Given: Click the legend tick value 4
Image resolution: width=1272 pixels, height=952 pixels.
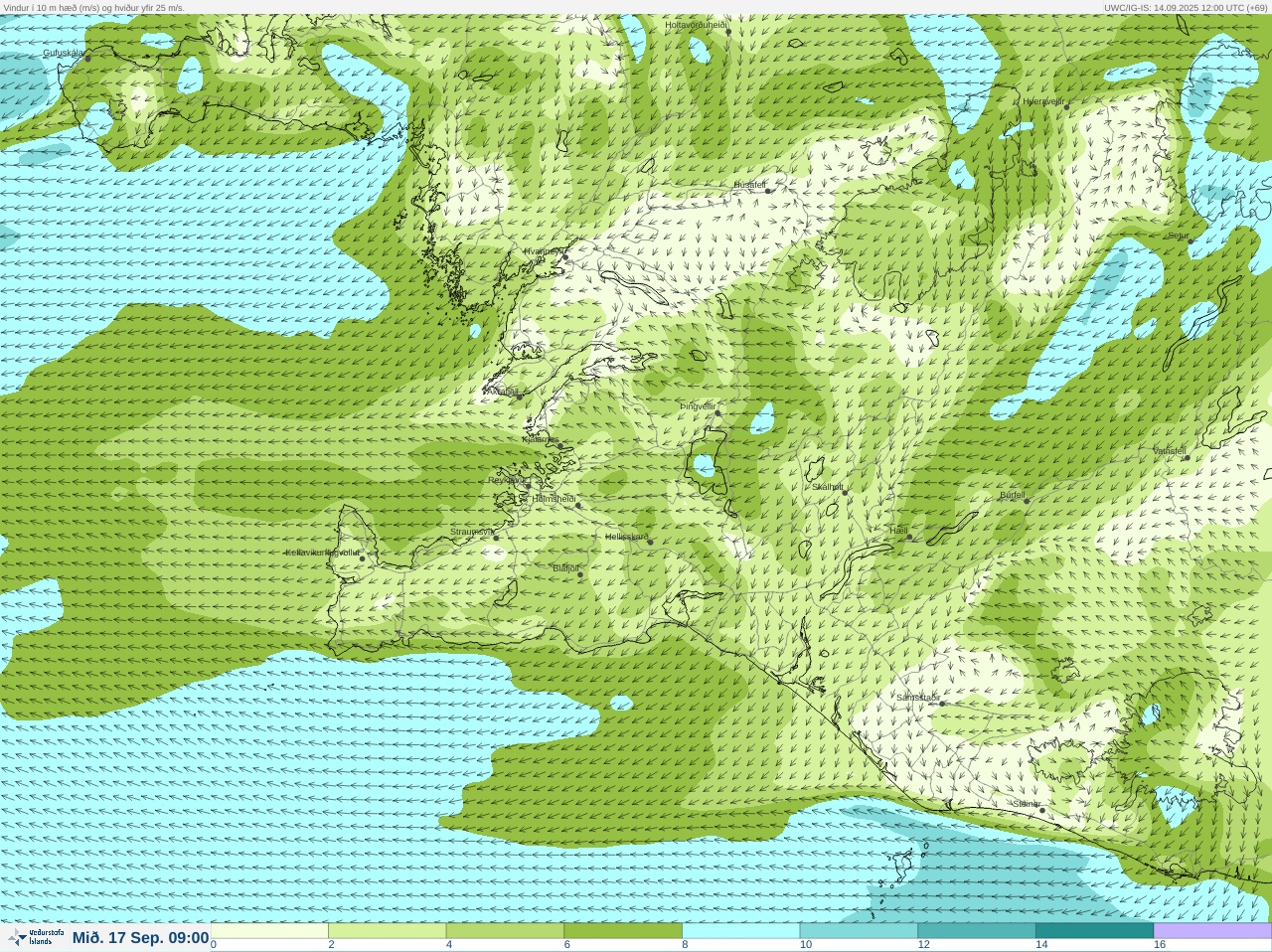Looking at the screenshot, I should tap(449, 945).
